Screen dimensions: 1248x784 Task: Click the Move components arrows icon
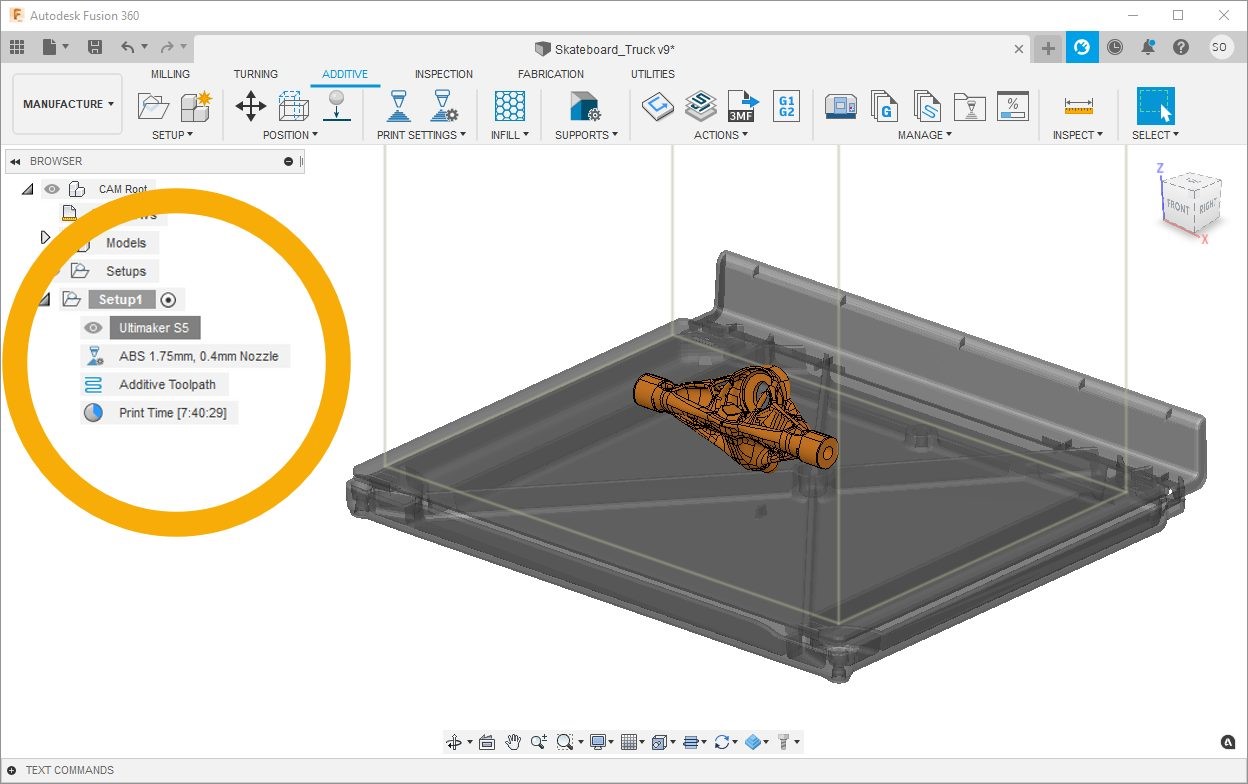(250, 106)
